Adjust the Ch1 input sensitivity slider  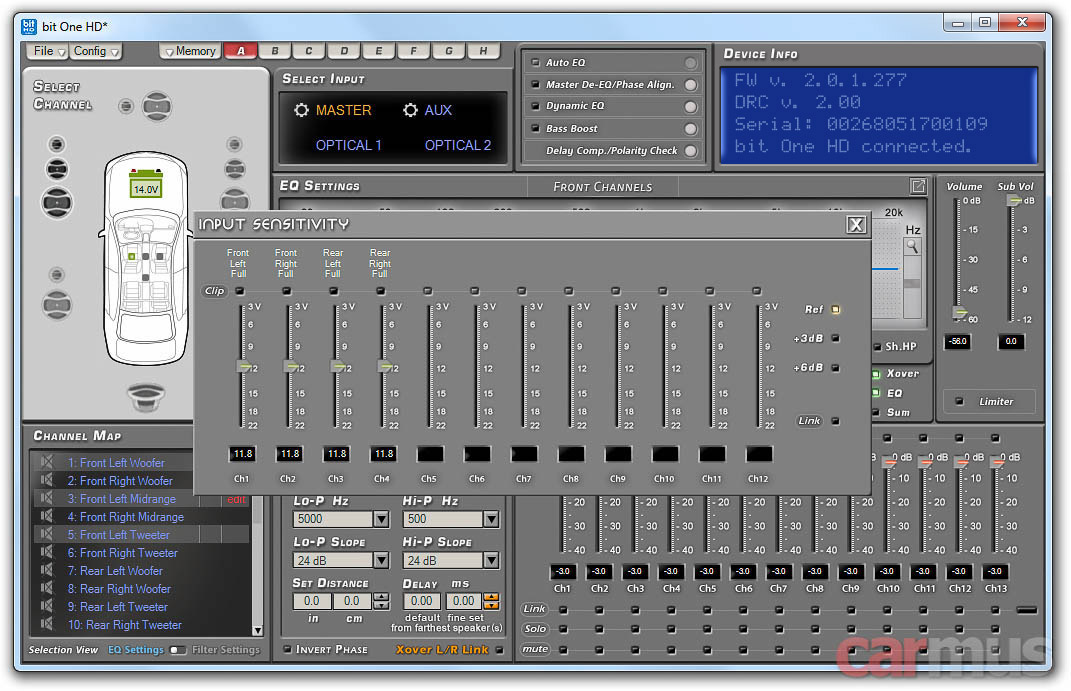[242, 367]
